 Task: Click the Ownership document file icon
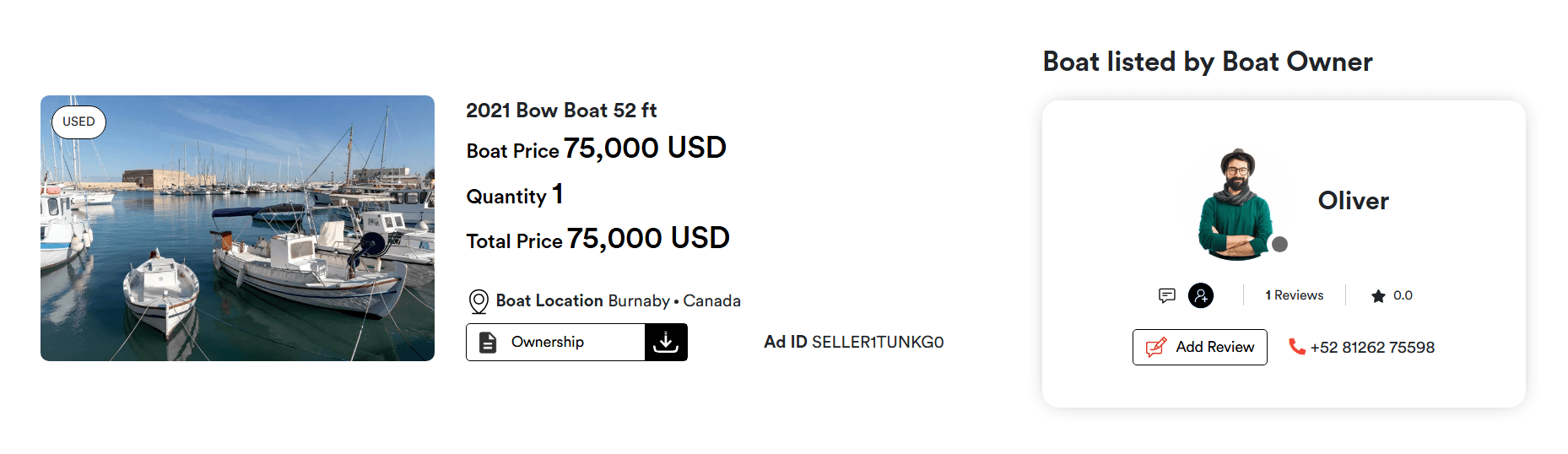tap(488, 342)
